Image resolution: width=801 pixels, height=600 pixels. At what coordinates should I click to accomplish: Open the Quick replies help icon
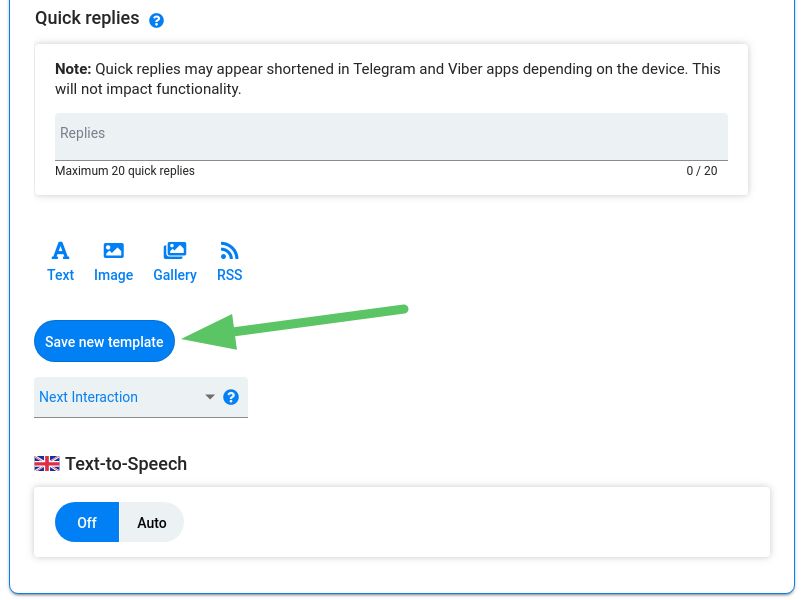156,20
